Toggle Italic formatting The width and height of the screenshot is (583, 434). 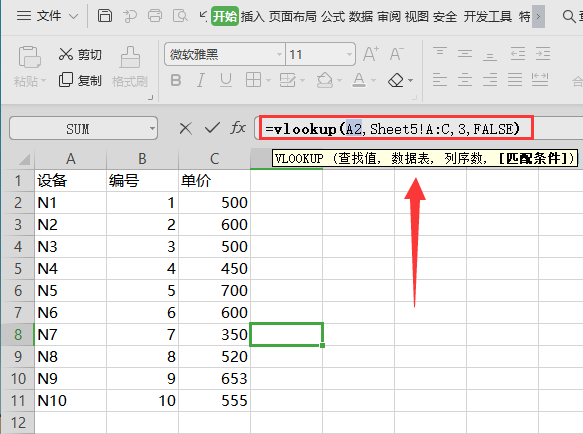point(201,80)
